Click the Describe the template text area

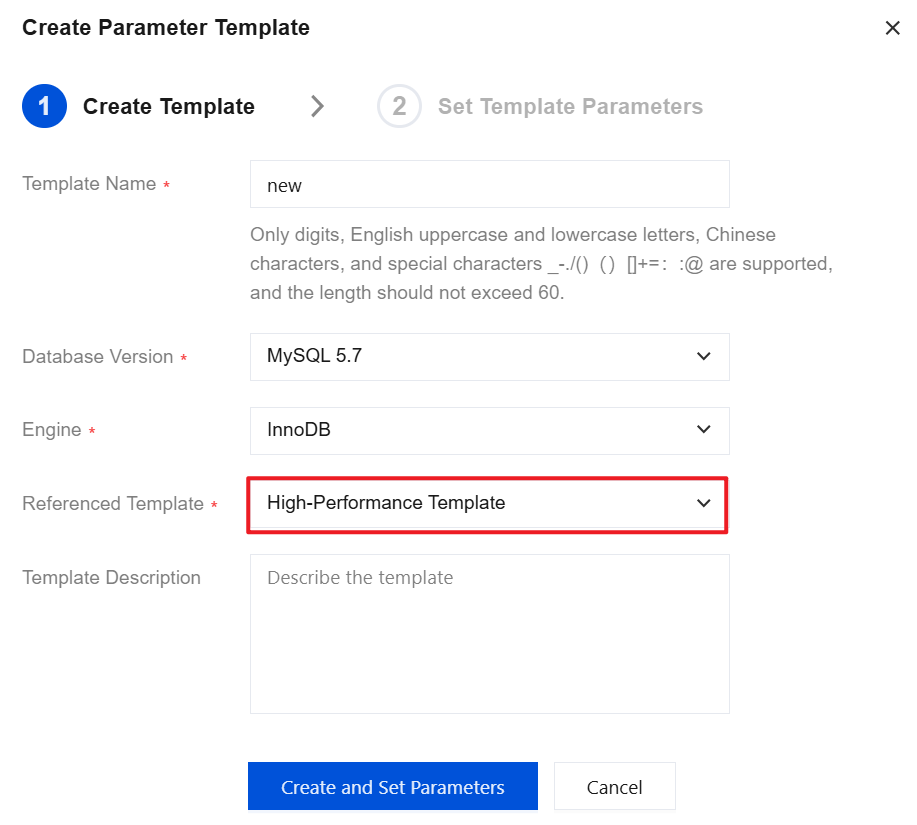click(489, 630)
